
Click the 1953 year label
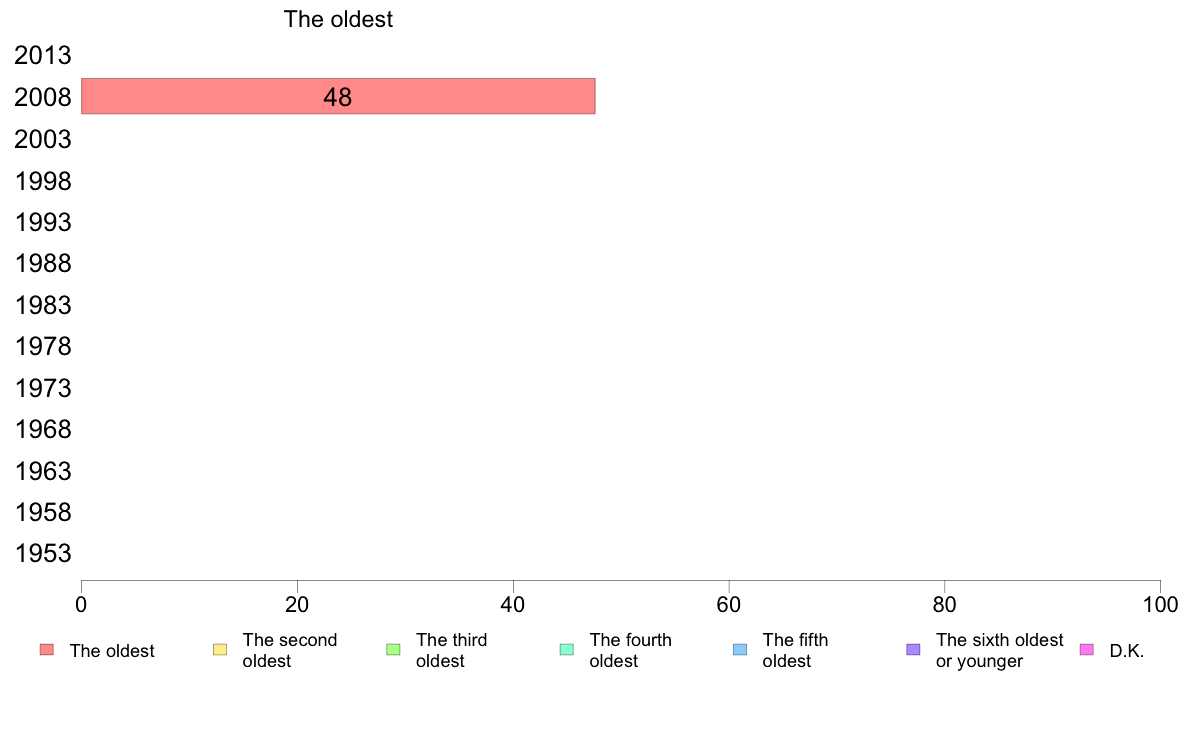point(42,553)
